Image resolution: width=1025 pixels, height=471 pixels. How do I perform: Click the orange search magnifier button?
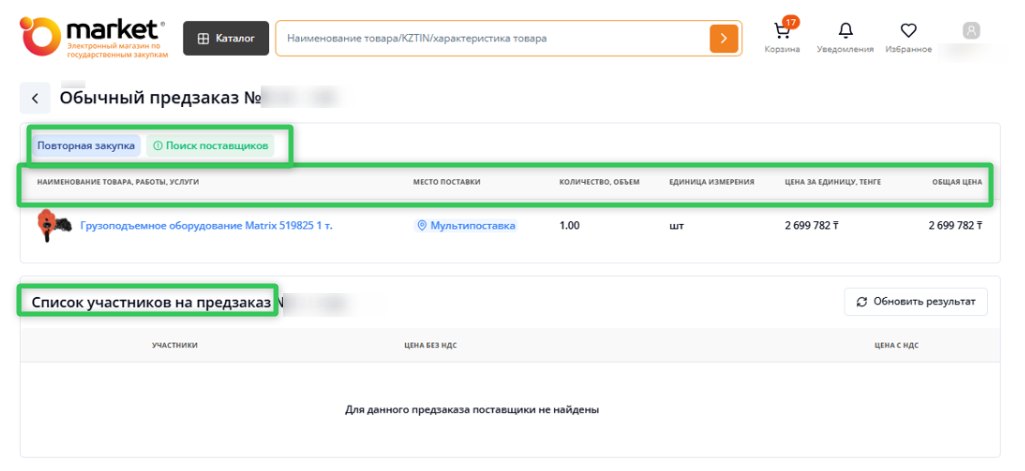723,38
